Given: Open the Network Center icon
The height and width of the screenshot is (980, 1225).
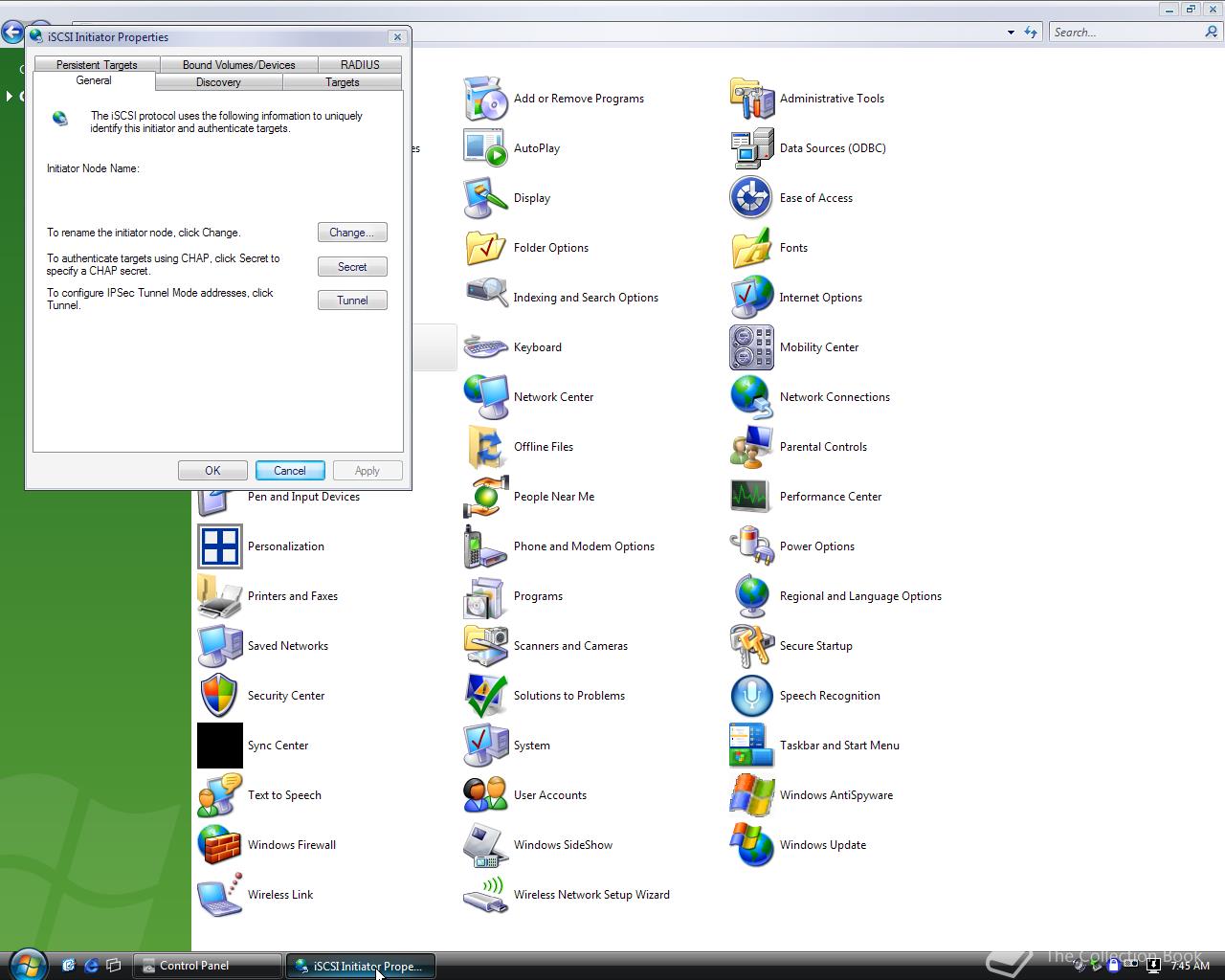Looking at the screenshot, I should click(486, 397).
